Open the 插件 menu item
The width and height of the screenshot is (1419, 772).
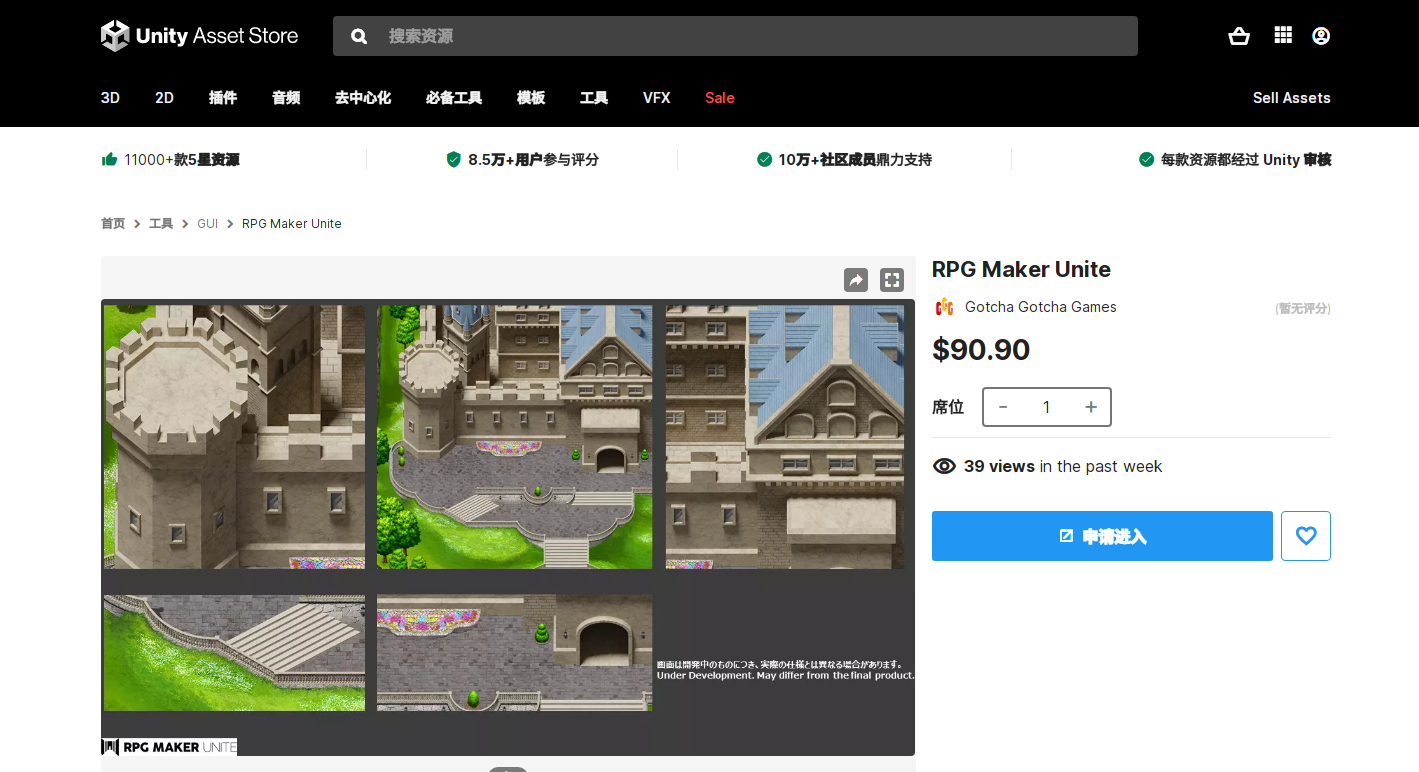[223, 98]
